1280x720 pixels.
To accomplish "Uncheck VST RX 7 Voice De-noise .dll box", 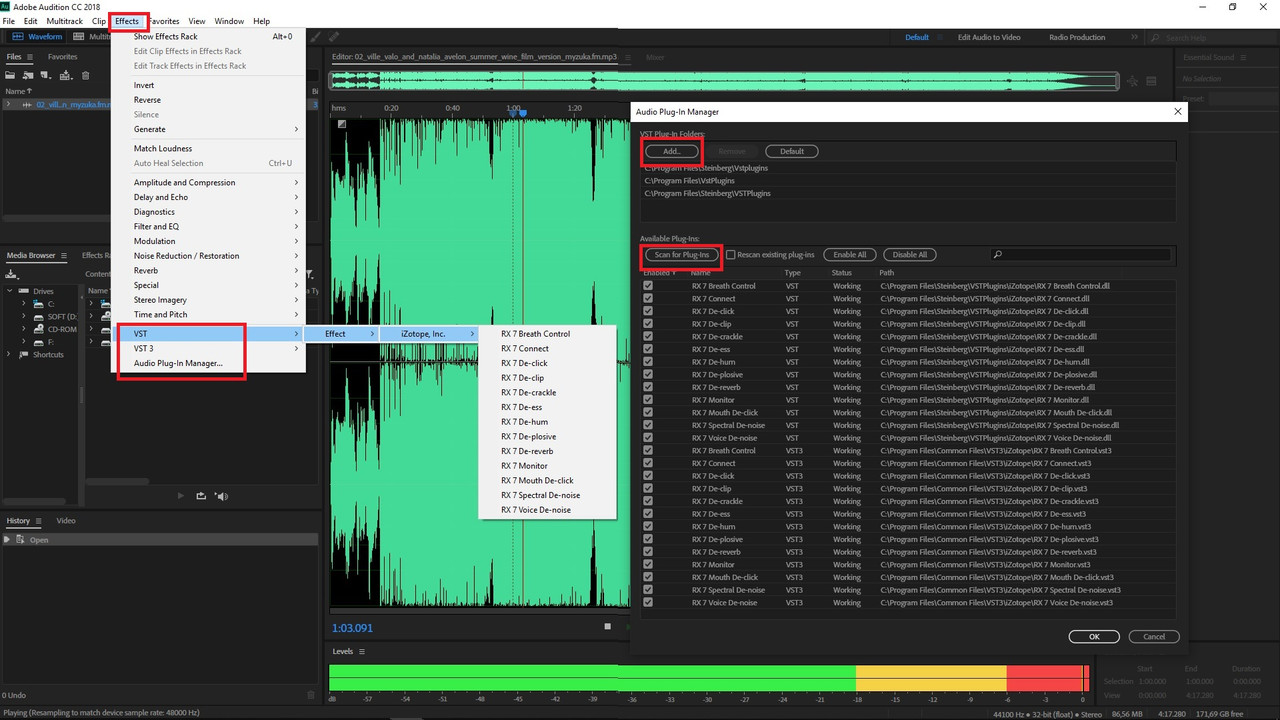I will [x=648, y=438].
